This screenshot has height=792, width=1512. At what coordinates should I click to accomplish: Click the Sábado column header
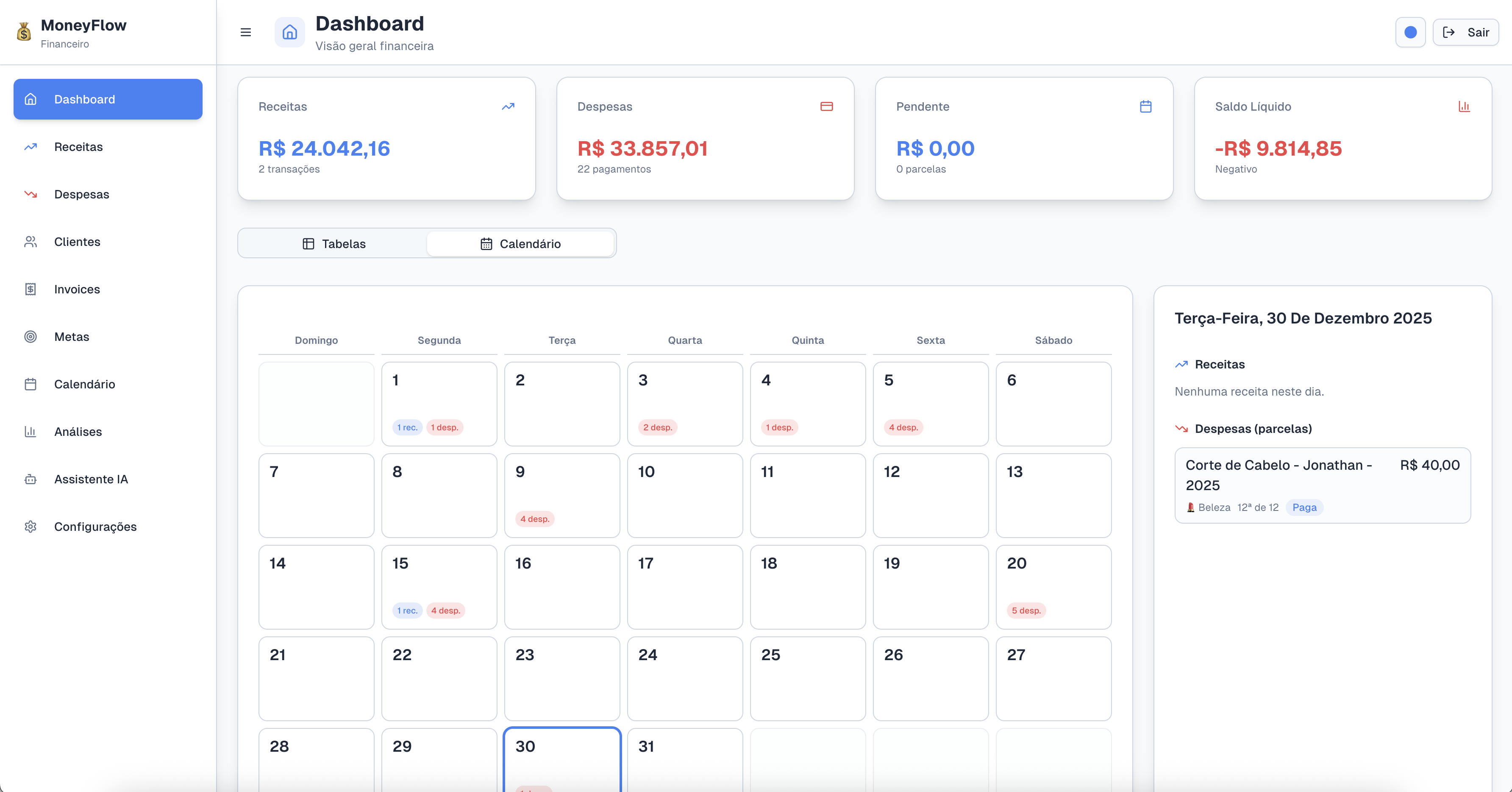(1053, 340)
